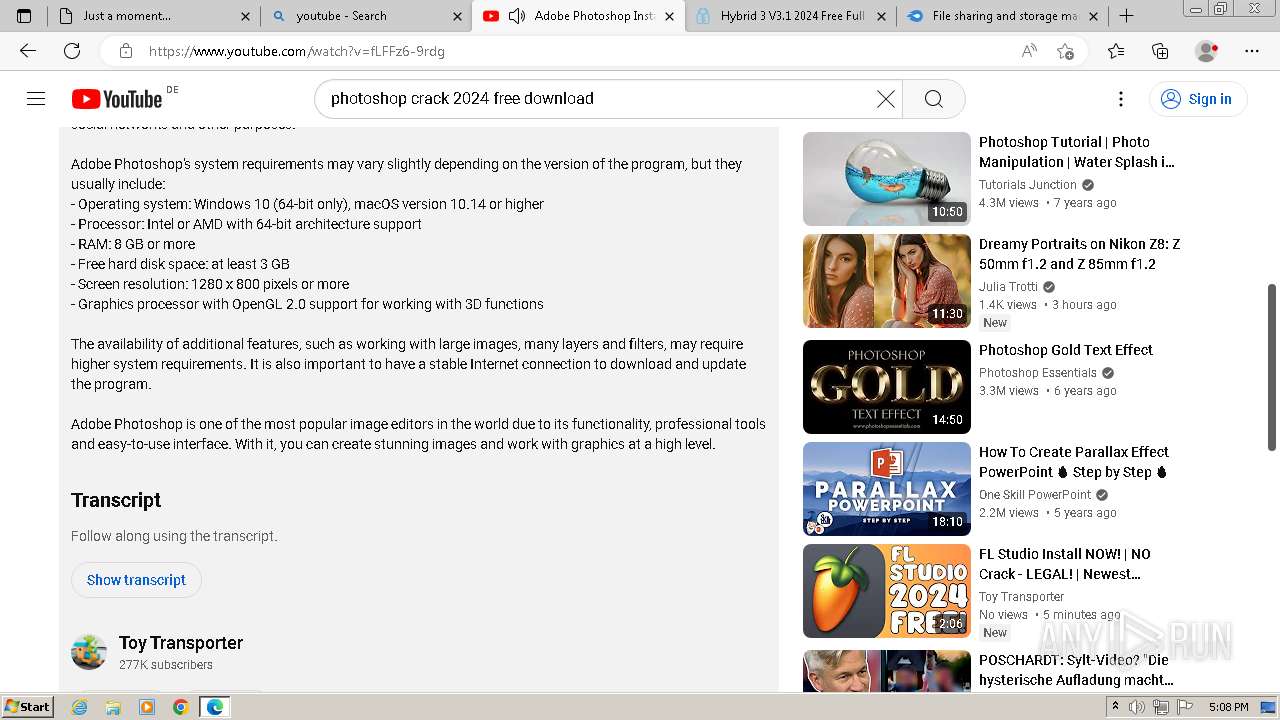Image resolution: width=1280 pixels, height=720 pixels.
Task: Go to YouTube home via logo
Action: click(x=117, y=98)
